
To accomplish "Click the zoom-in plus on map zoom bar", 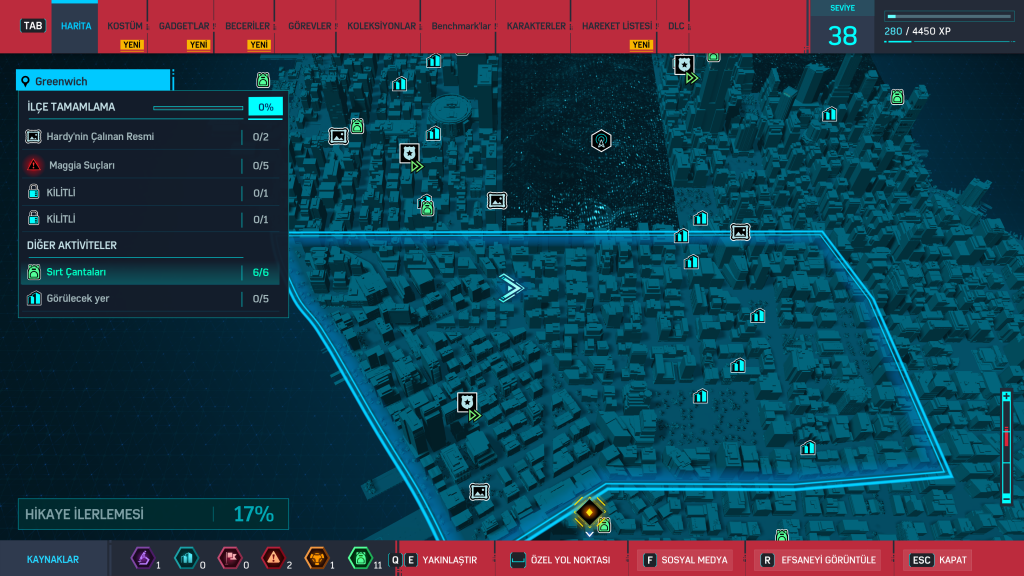I will [x=1006, y=397].
